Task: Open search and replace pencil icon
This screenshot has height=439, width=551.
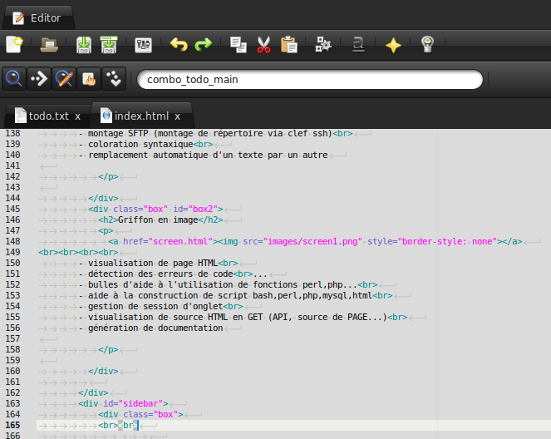Action: pos(64,79)
